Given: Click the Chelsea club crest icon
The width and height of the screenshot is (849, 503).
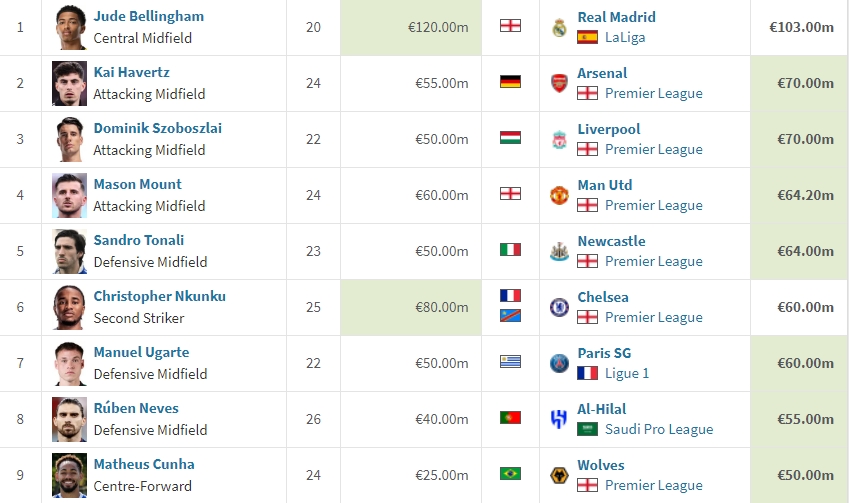Looking at the screenshot, I should [x=559, y=308].
